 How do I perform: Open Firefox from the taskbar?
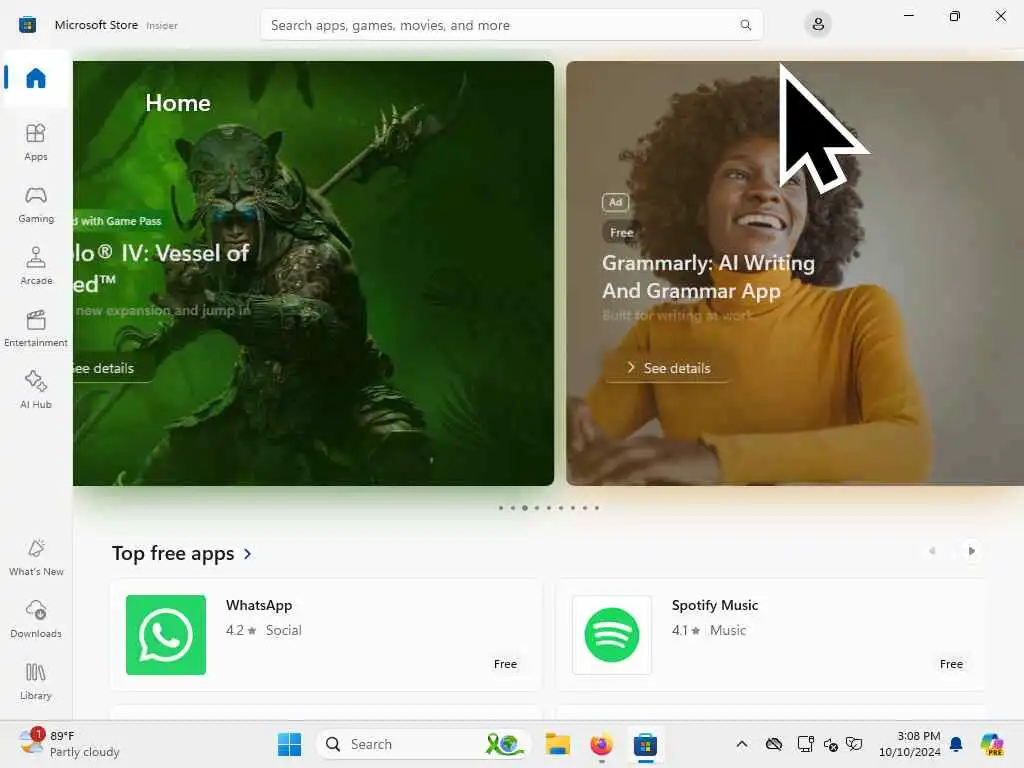coord(601,744)
